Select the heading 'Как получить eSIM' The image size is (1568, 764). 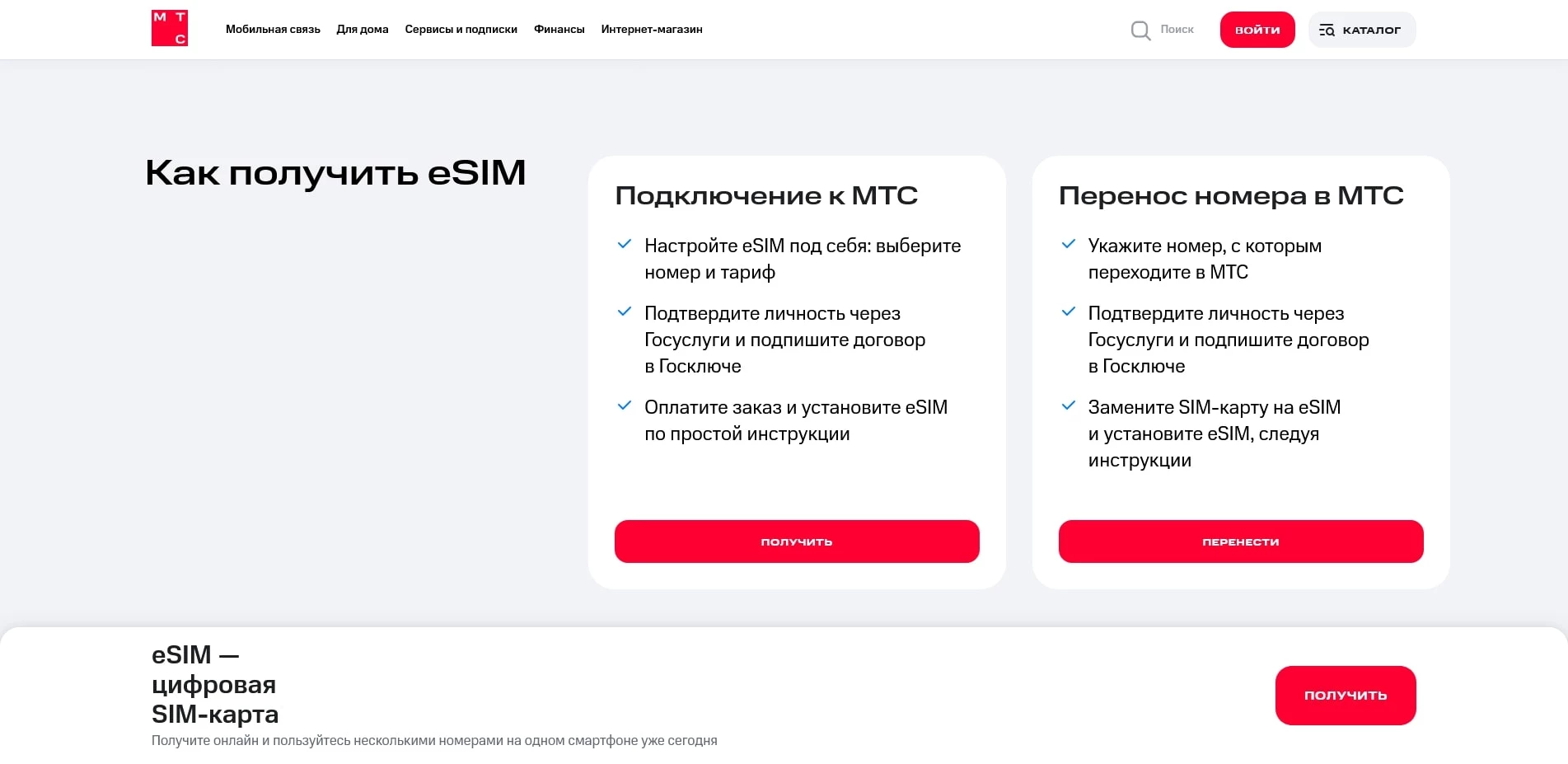[335, 173]
